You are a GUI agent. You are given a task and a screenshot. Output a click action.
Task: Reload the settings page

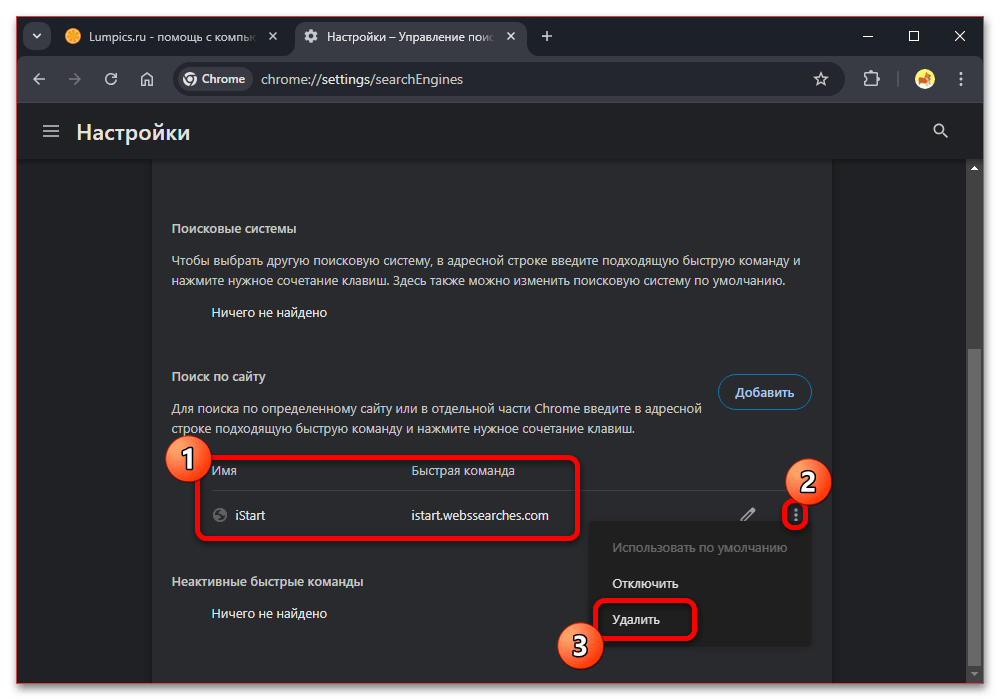click(111, 78)
